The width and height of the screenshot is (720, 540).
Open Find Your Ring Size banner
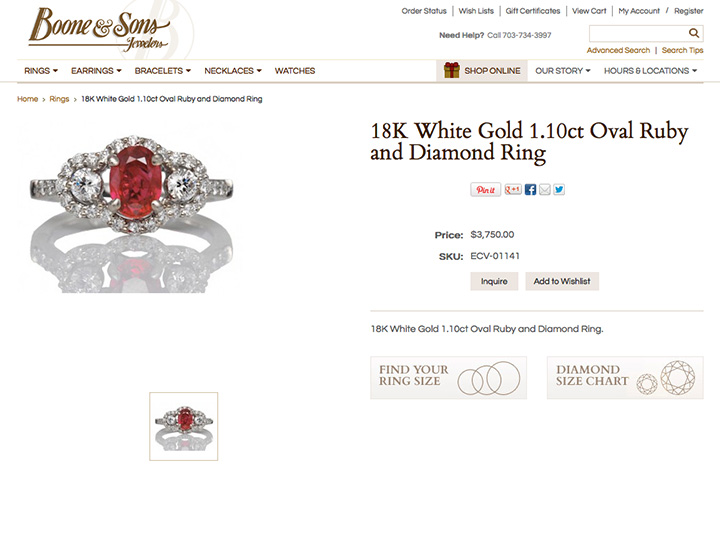click(x=449, y=377)
